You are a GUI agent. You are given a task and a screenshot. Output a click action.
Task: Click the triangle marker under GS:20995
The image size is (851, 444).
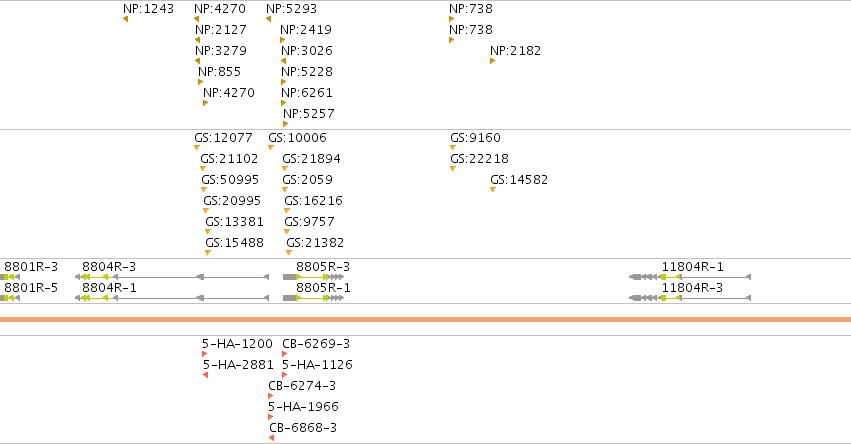[206, 211]
